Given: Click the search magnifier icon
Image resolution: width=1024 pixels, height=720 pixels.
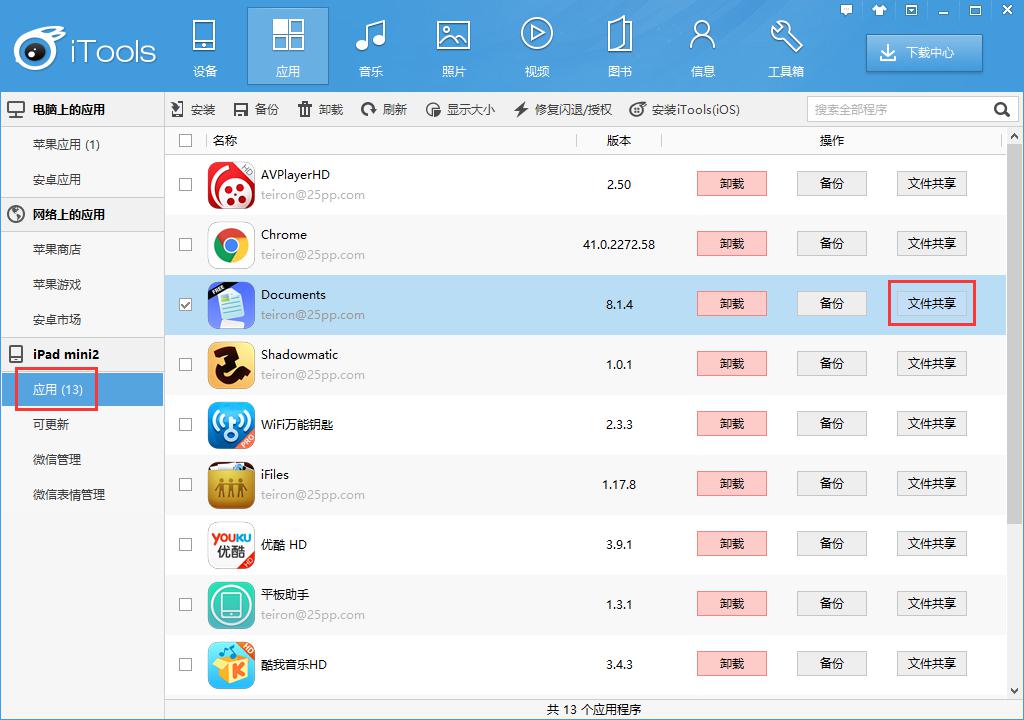Looking at the screenshot, I should (1001, 110).
